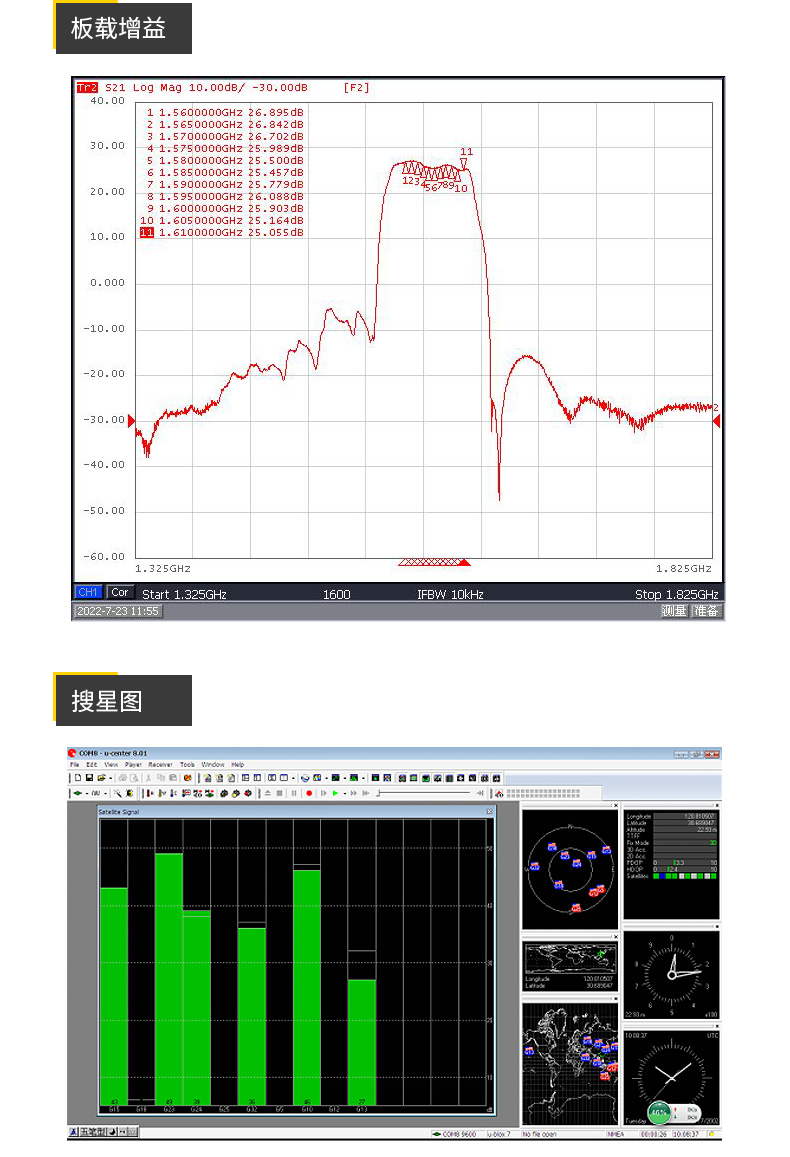Click the green connect port icon

[77, 793]
